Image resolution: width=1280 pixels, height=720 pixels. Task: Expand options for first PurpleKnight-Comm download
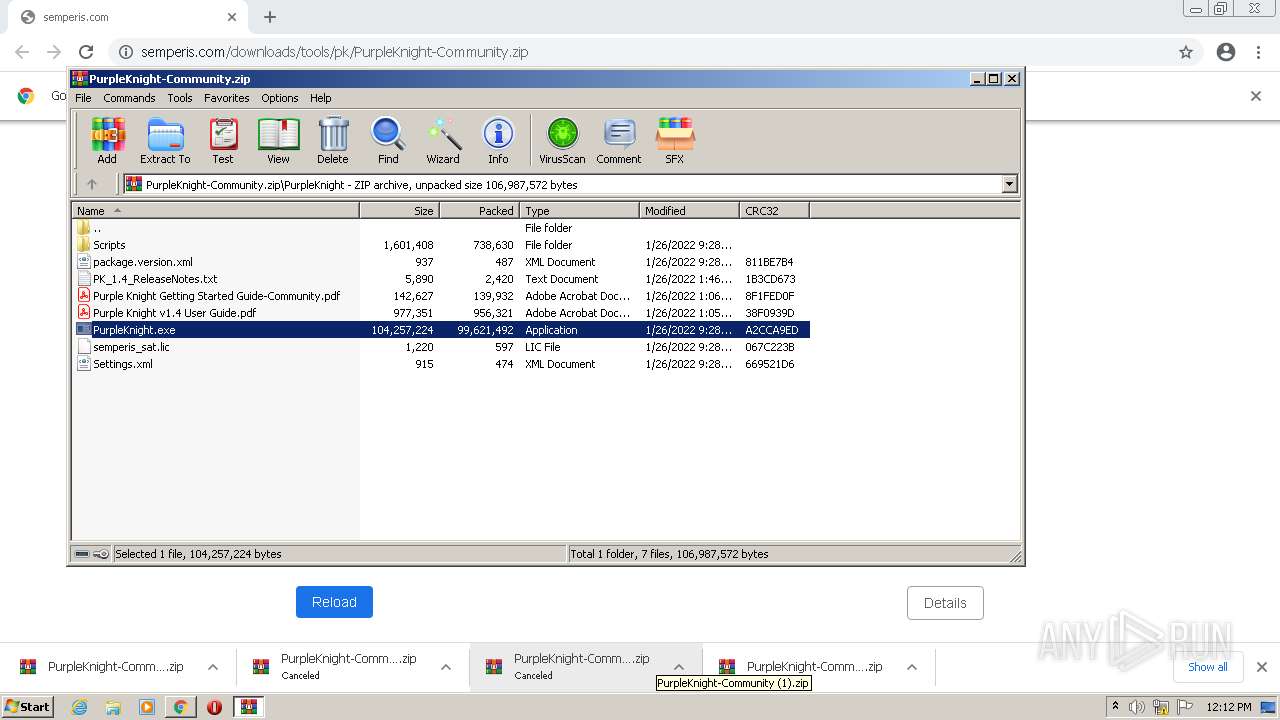pyautogui.click(x=213, y=667)
